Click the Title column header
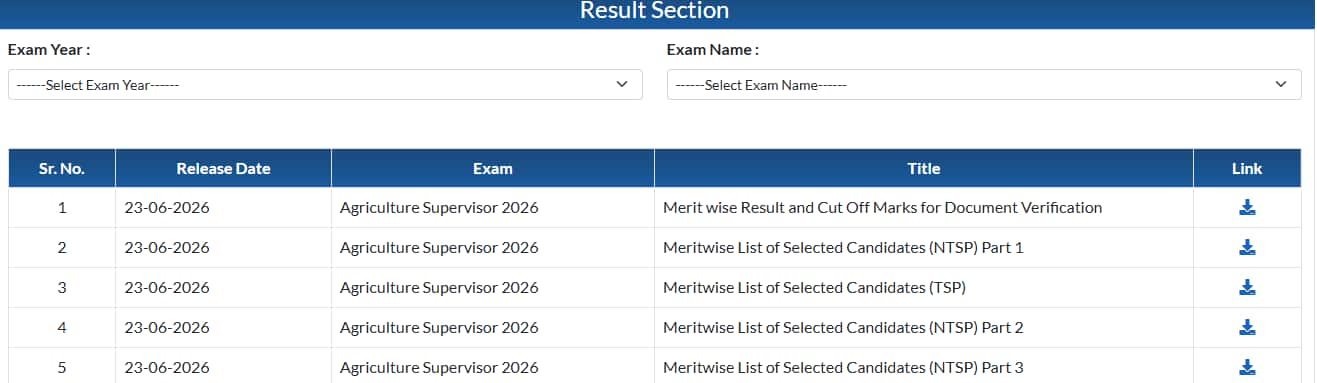1317x383 pixels. 924,168
